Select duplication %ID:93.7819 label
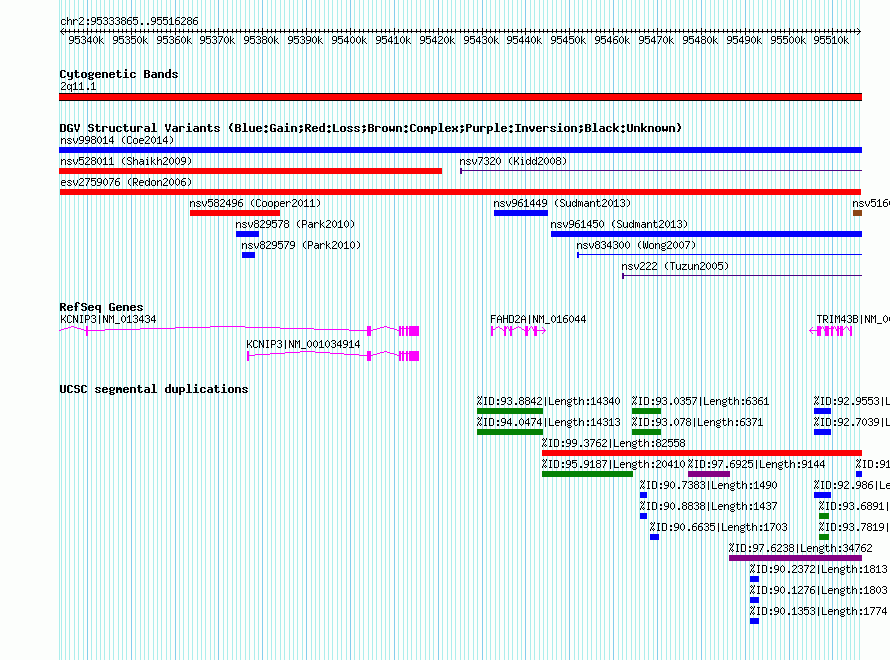 point(854,527)
